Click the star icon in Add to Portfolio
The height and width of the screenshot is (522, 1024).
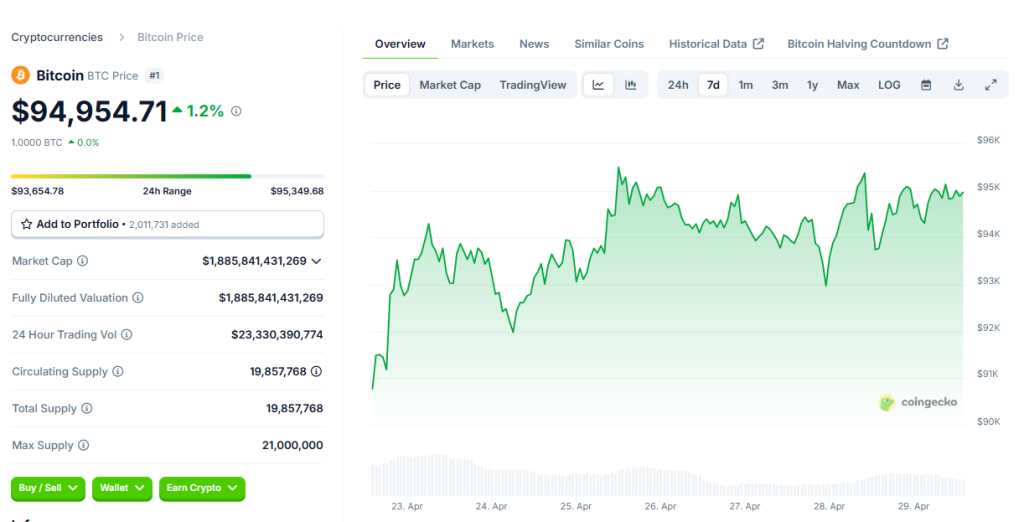pos(27,224)
